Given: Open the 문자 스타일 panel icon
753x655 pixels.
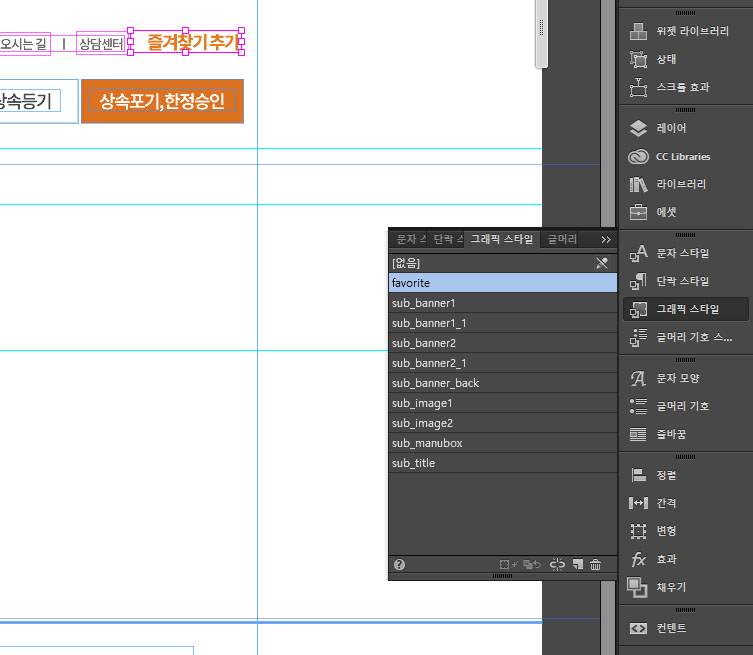Looking at the screenshot, I should point(639,253).
